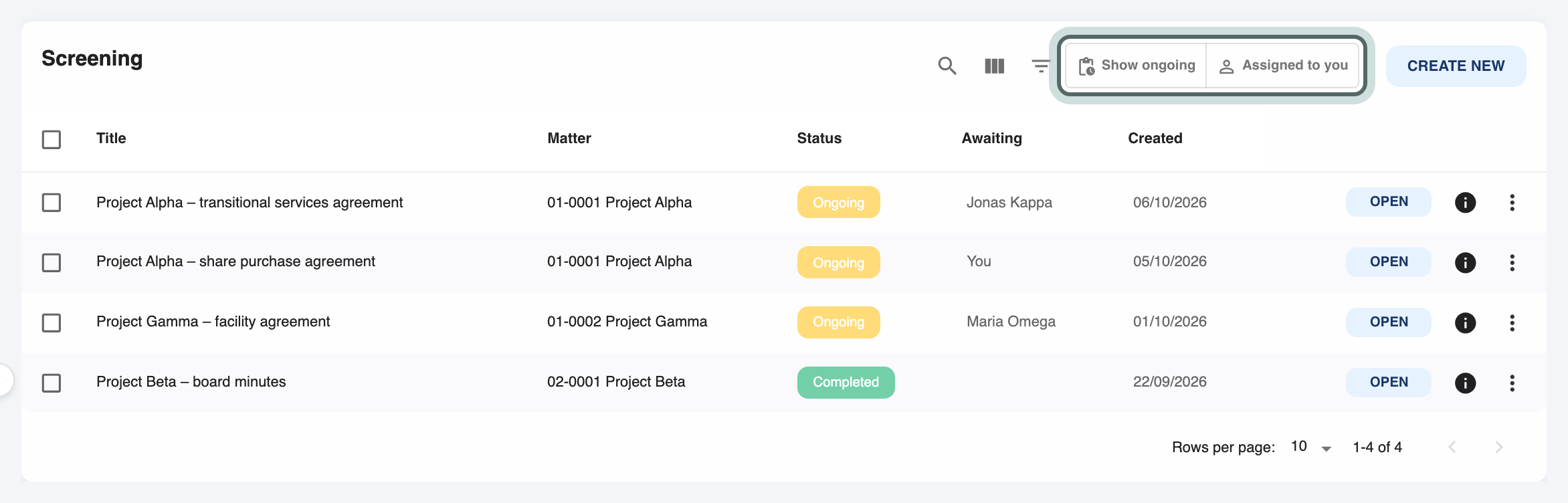Image resolution: width=1568 pixels, height=503 pixels.
Task: Open the filter list icon
Action: click(x=1041, y=66)
